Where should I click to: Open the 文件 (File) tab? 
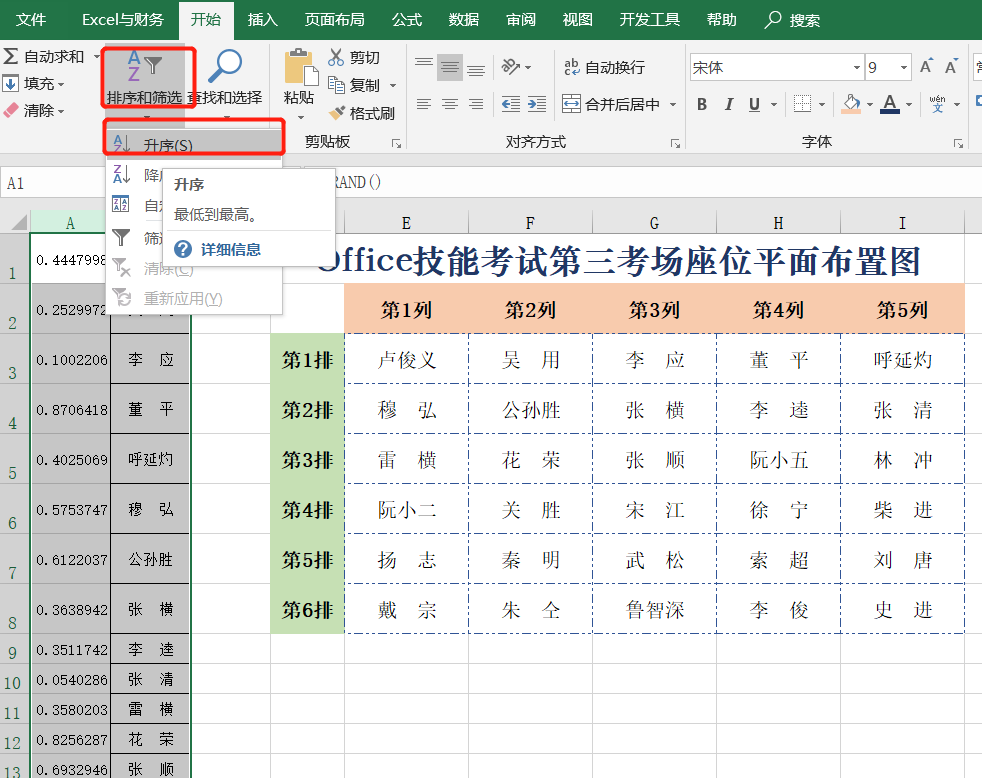point(31,19)
